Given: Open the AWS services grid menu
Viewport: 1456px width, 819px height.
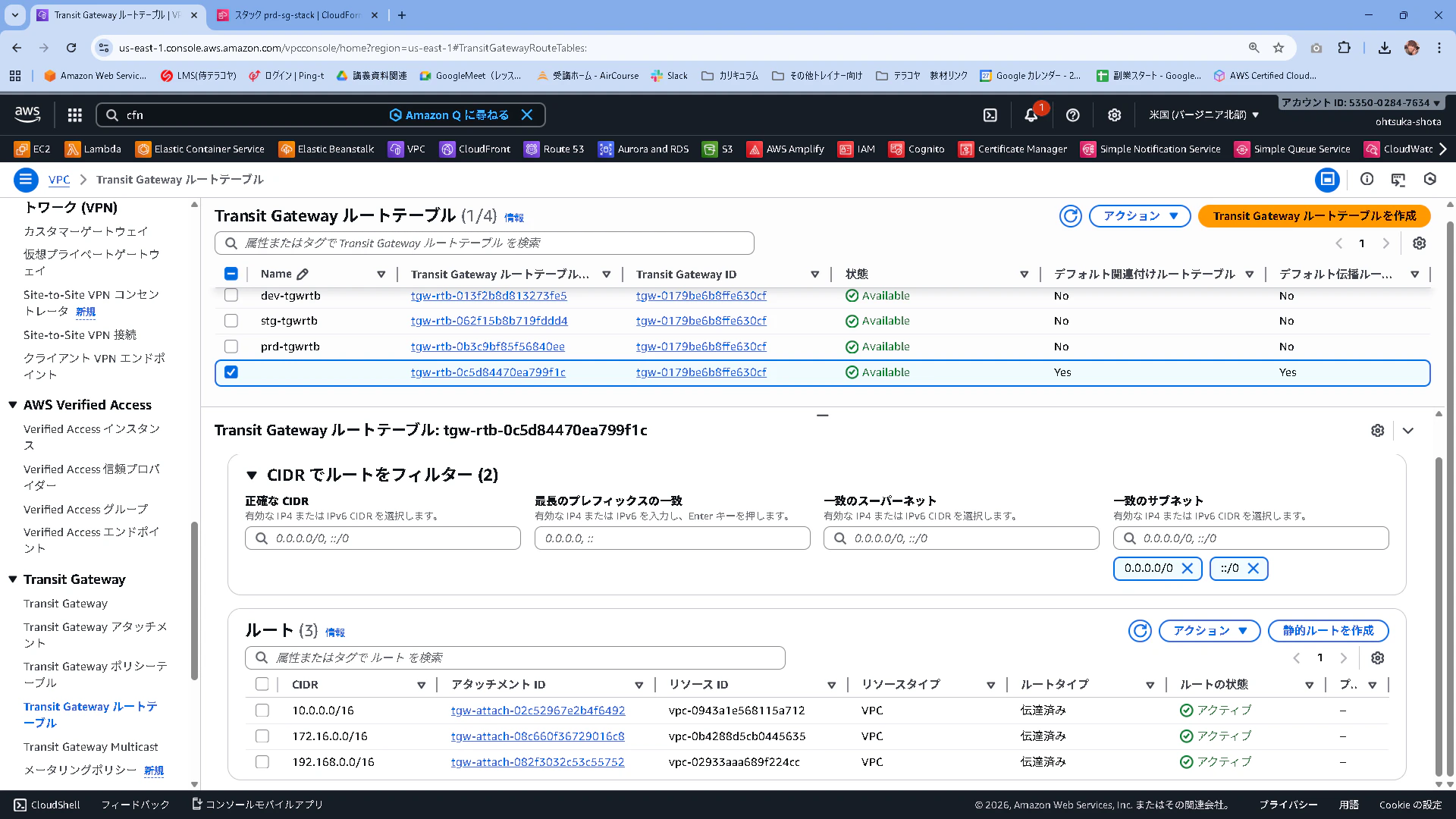Looking at the screenshot, I should 74,115.
